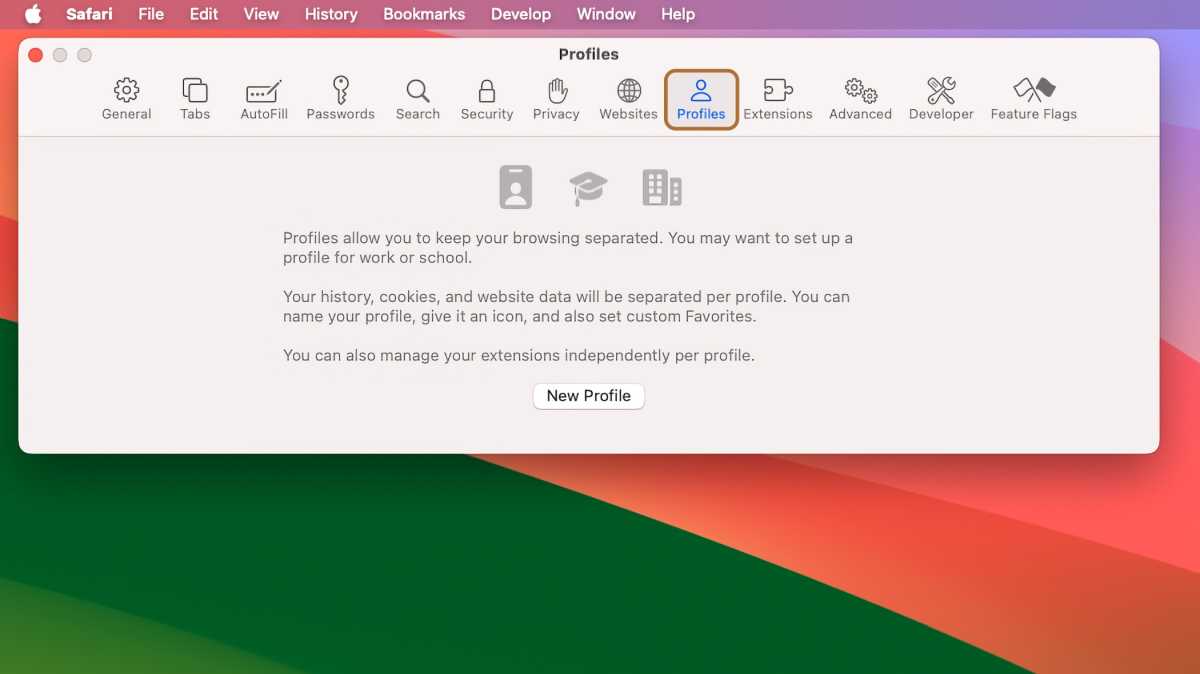Screen dimensions: 1200x674
Task: Open Advanced gears settings
Action: [860, 99]
